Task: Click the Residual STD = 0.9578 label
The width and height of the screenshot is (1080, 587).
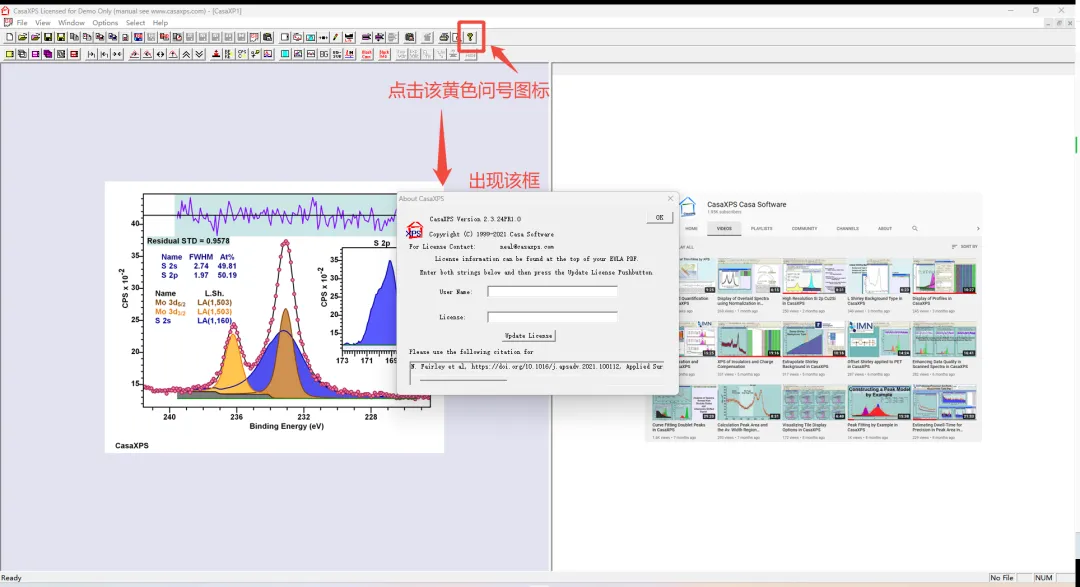Action: (x=188, y=241)
